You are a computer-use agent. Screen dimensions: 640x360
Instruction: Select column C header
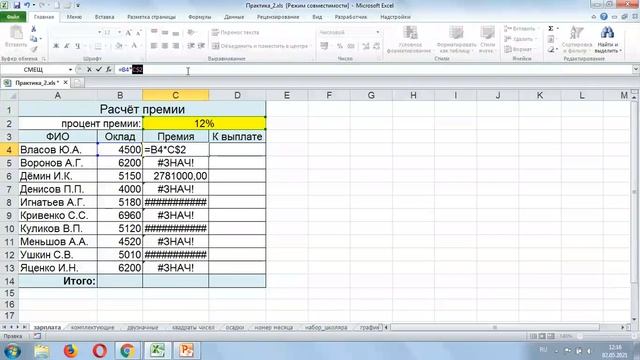click(176, 95)
